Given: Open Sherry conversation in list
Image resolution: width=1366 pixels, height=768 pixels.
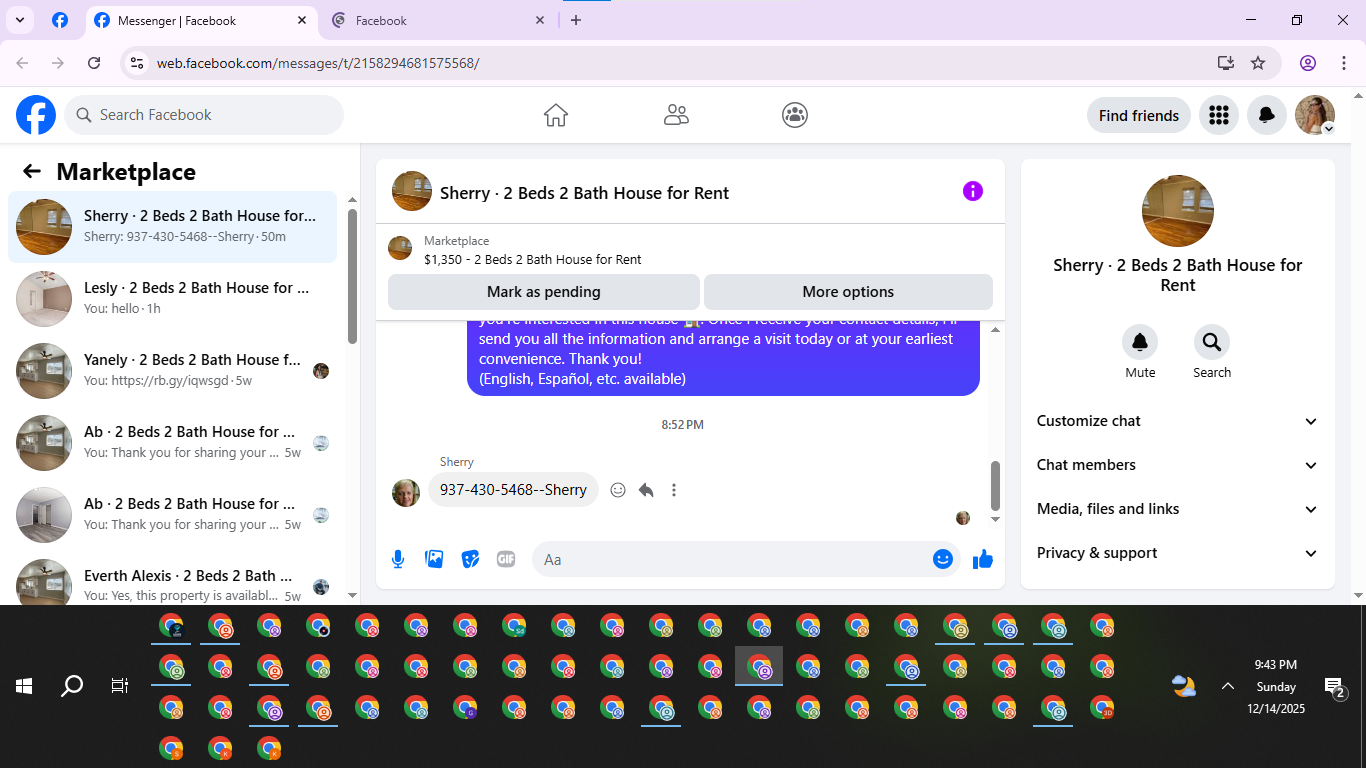Looking at the screenshot, I should (x=173, y=227).
